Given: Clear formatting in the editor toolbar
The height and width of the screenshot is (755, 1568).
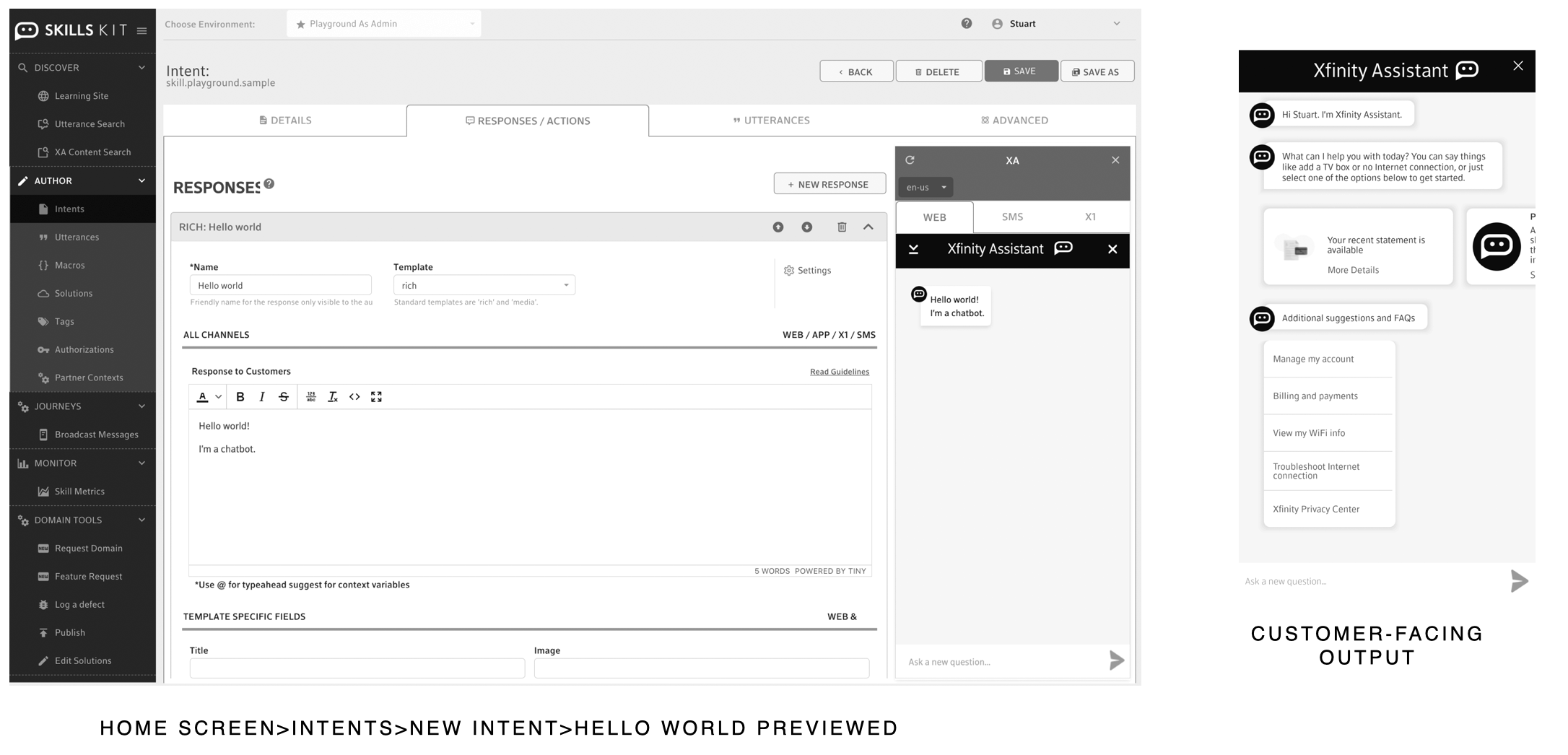Looking at the screenshot, I should click(x=333, y=396).
